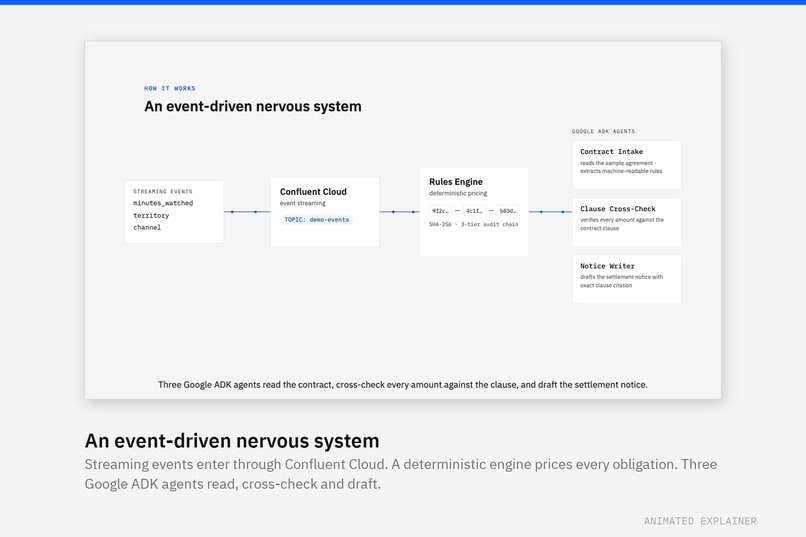Click the 'b83d…' hash chip
The image size is (806, 537).
pos(508,211)
